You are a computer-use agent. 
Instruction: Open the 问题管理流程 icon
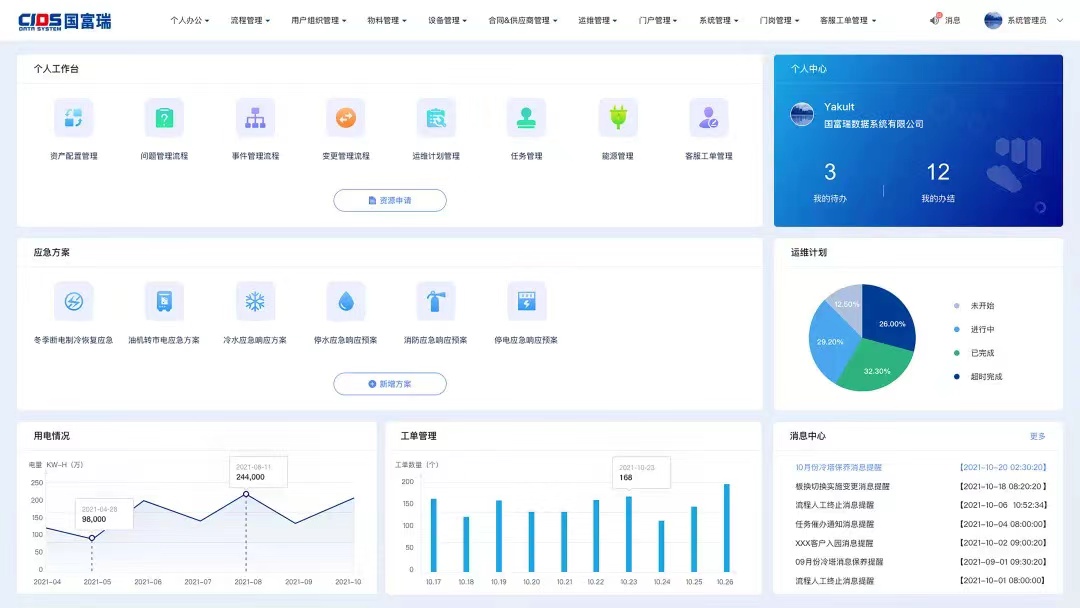(164, 118)
